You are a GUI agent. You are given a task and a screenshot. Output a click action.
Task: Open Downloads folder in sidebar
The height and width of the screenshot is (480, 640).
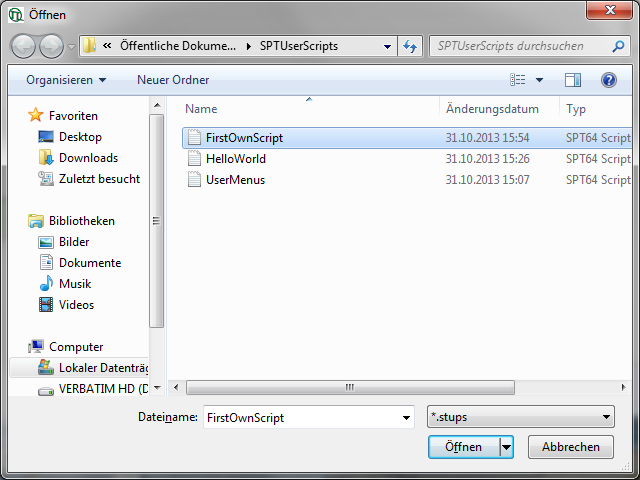[x=88, y=158]
